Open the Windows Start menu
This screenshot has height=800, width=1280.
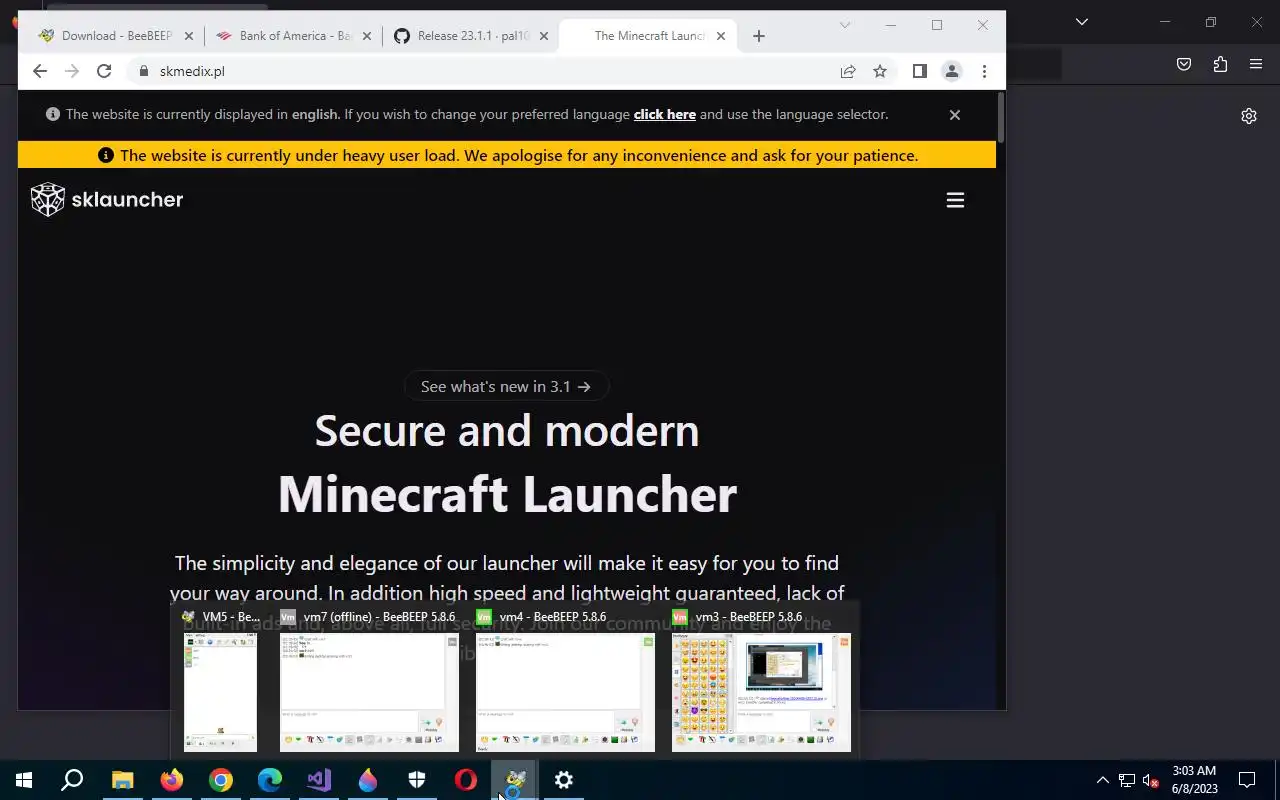24,780
